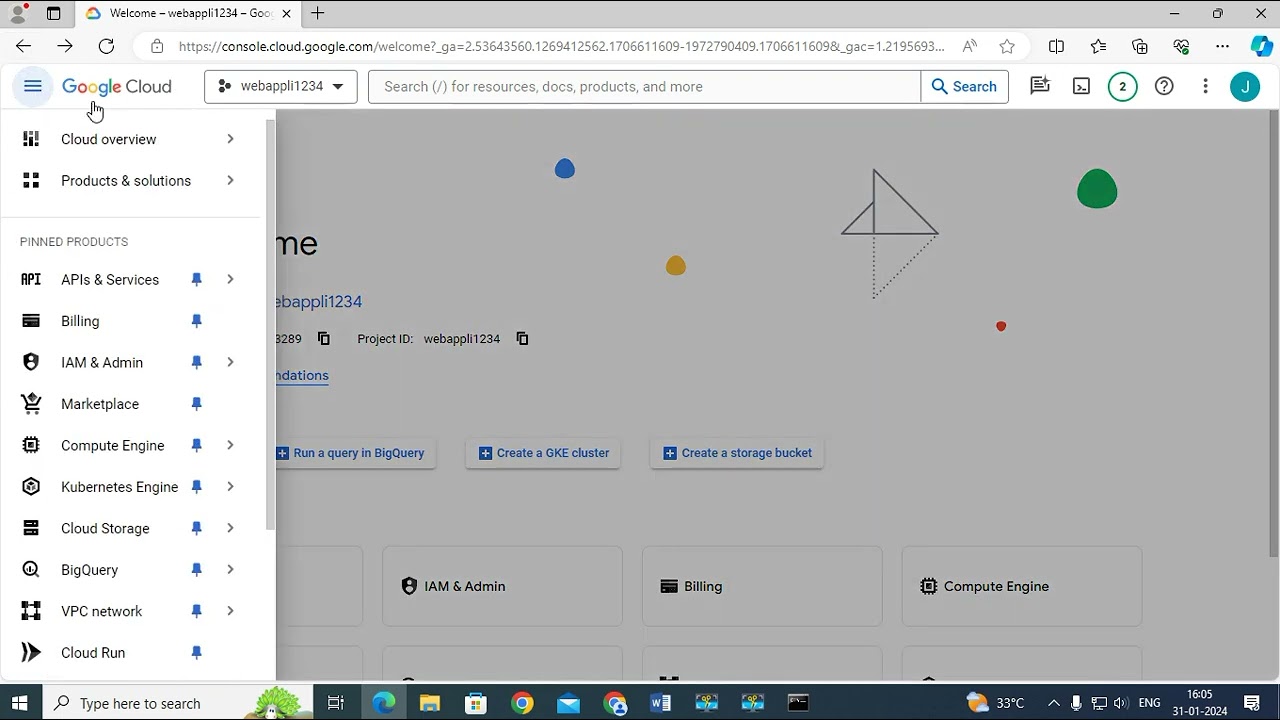Unpin Cloud Storage pin icon

point(196,529)
